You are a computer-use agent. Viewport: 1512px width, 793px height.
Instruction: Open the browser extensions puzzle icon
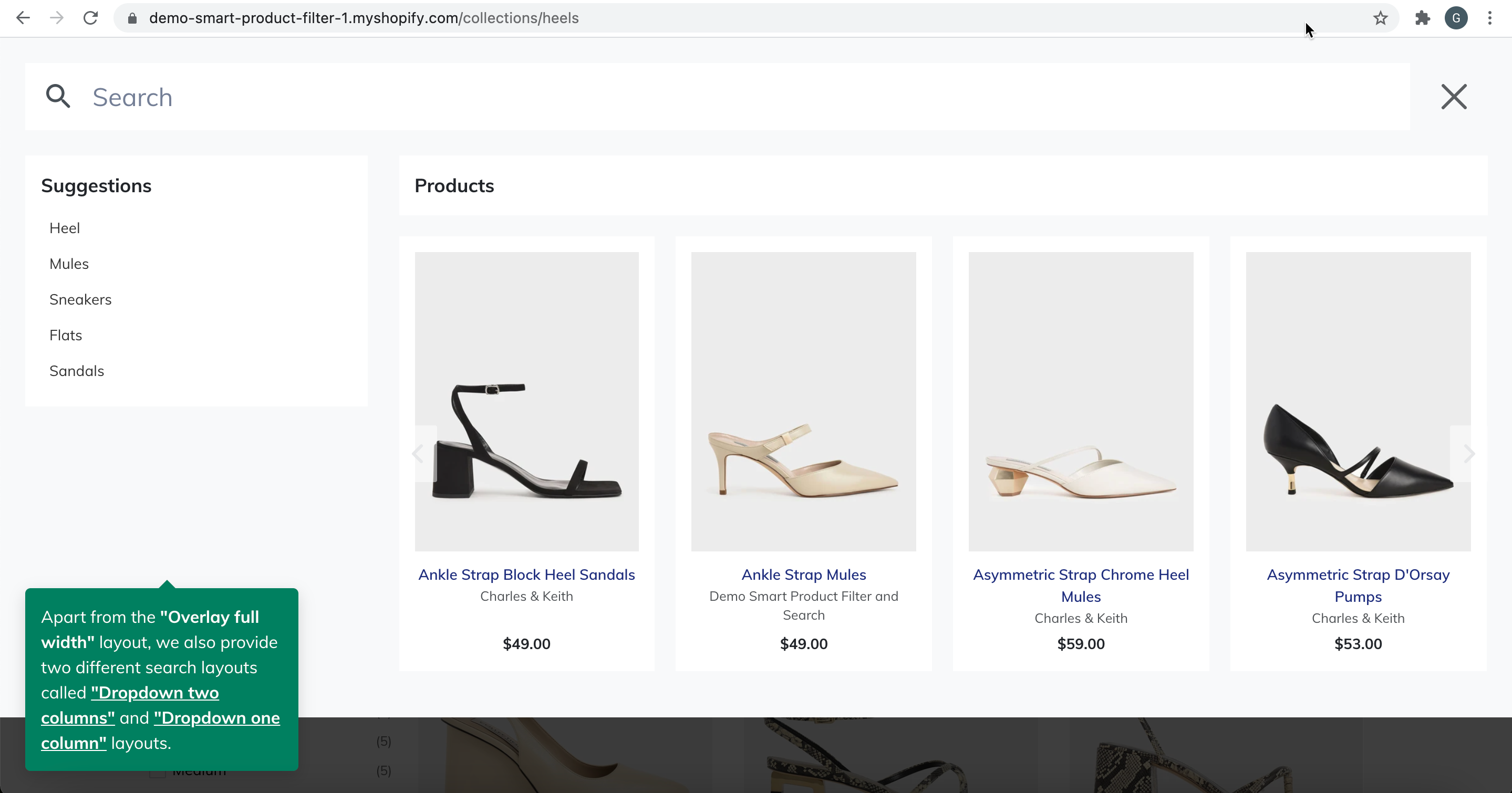(1422, 18)
